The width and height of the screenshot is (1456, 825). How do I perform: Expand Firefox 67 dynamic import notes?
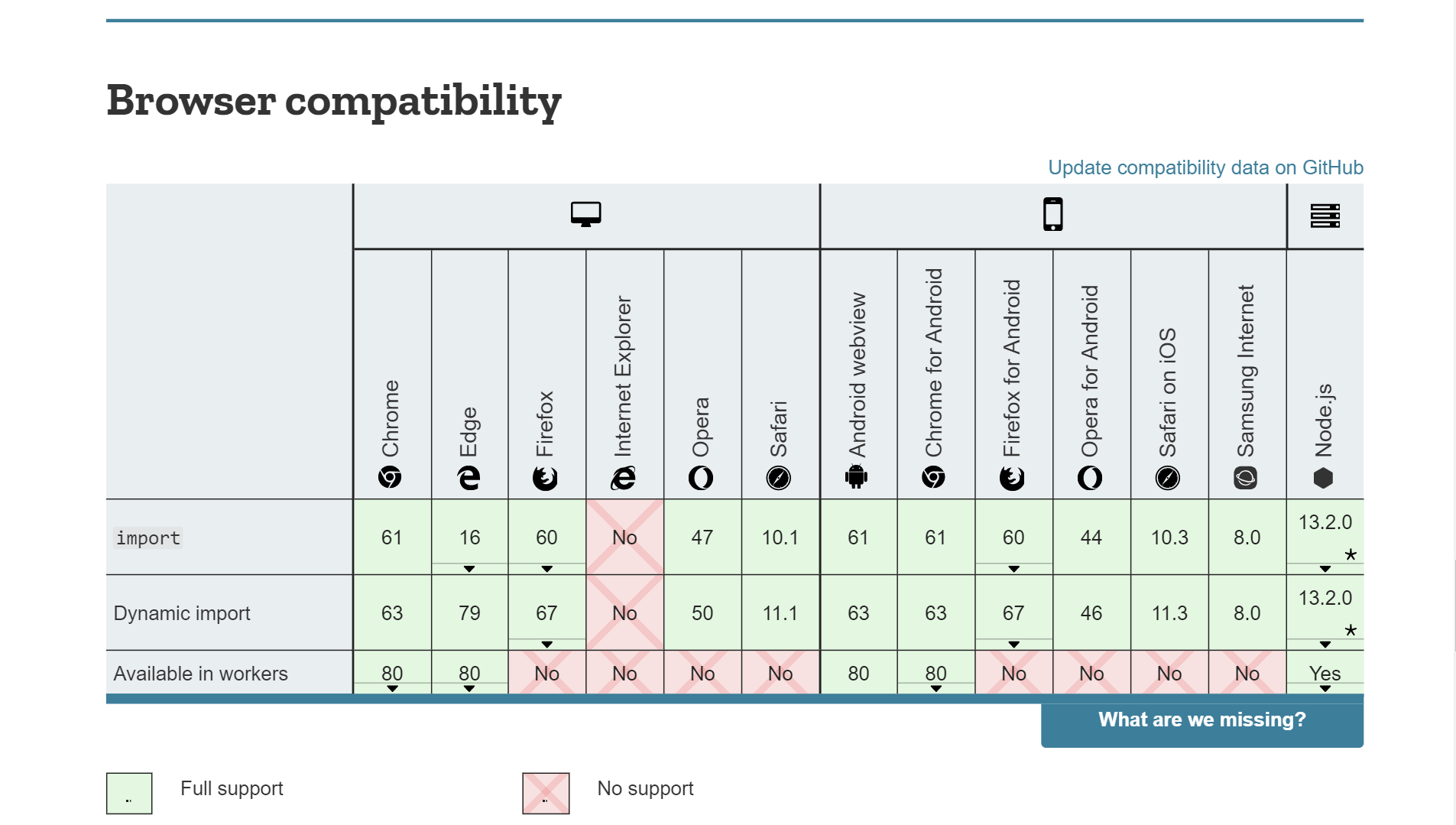point(546,644)
